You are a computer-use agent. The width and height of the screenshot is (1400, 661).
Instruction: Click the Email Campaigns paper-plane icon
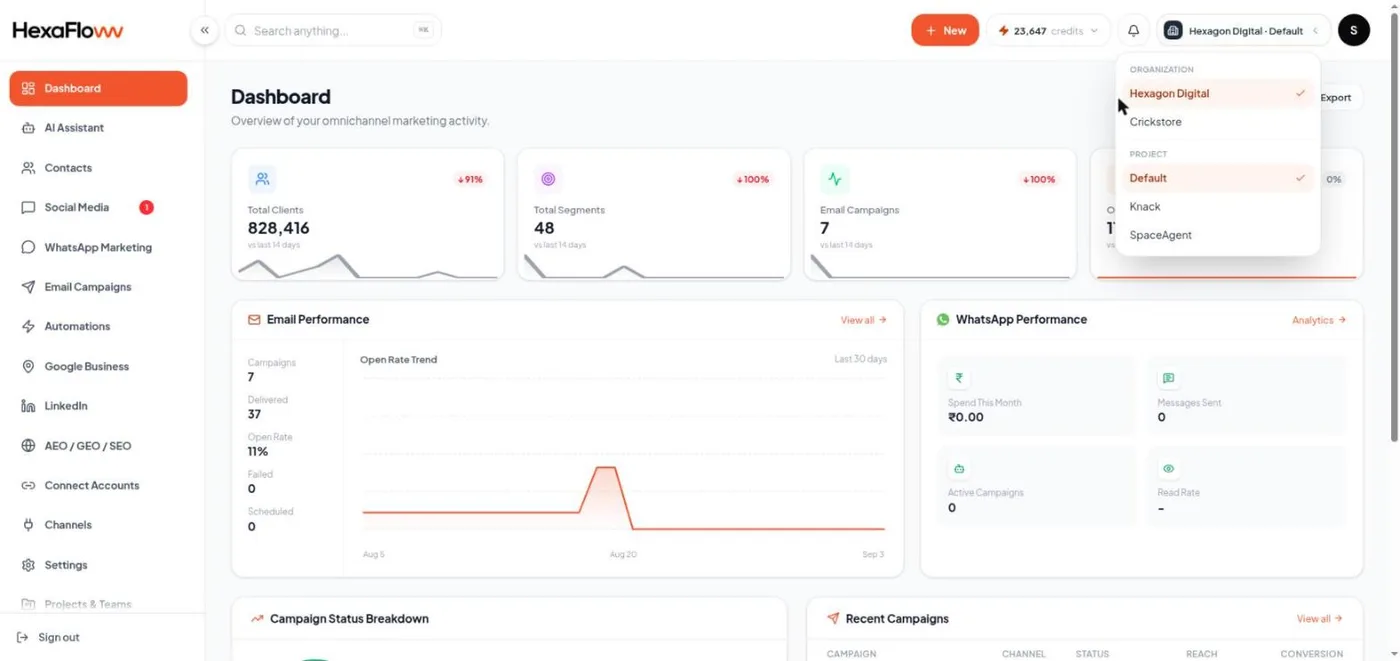click(x=28, y=287)
